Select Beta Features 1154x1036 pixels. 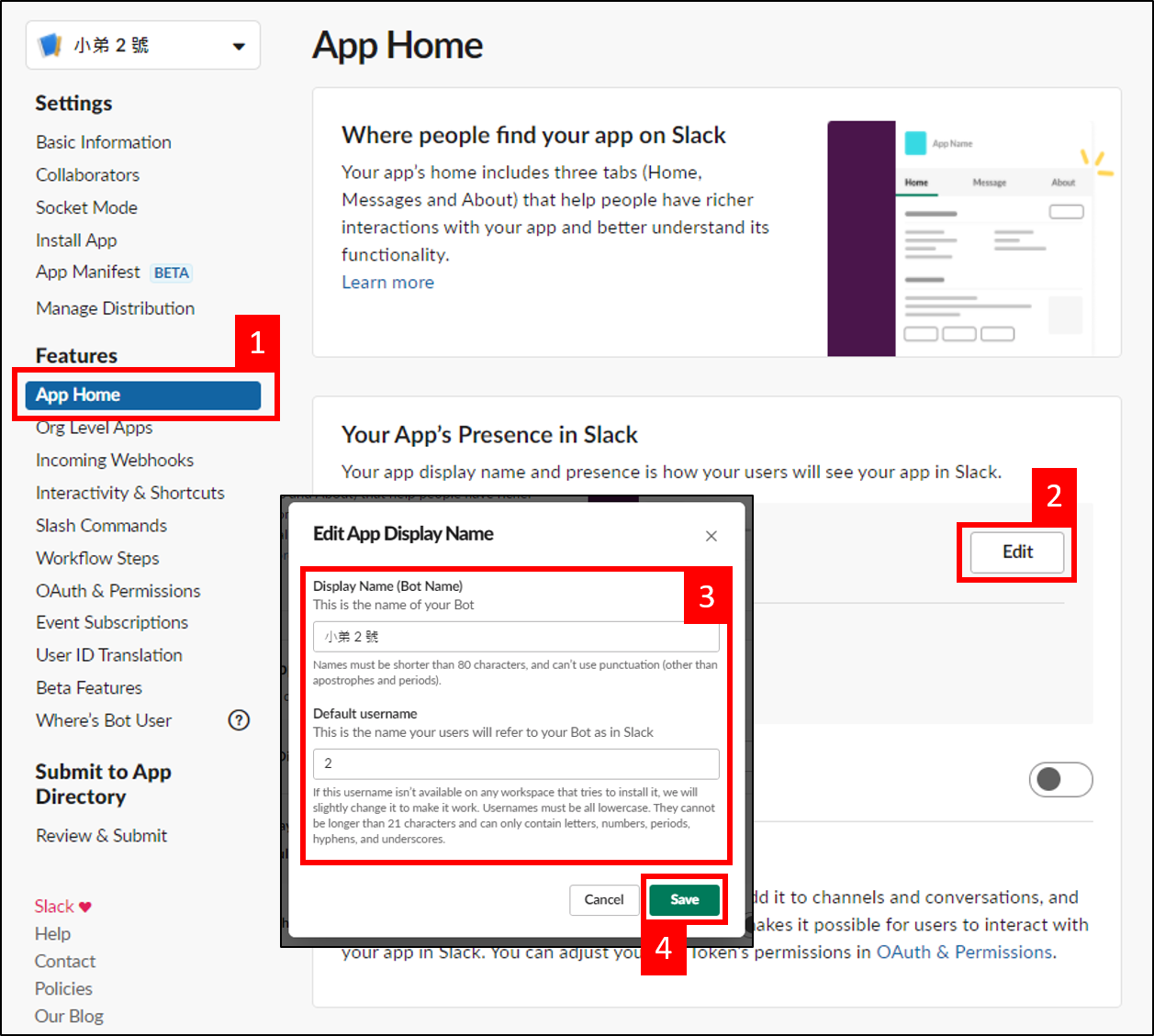coord(89,688)
